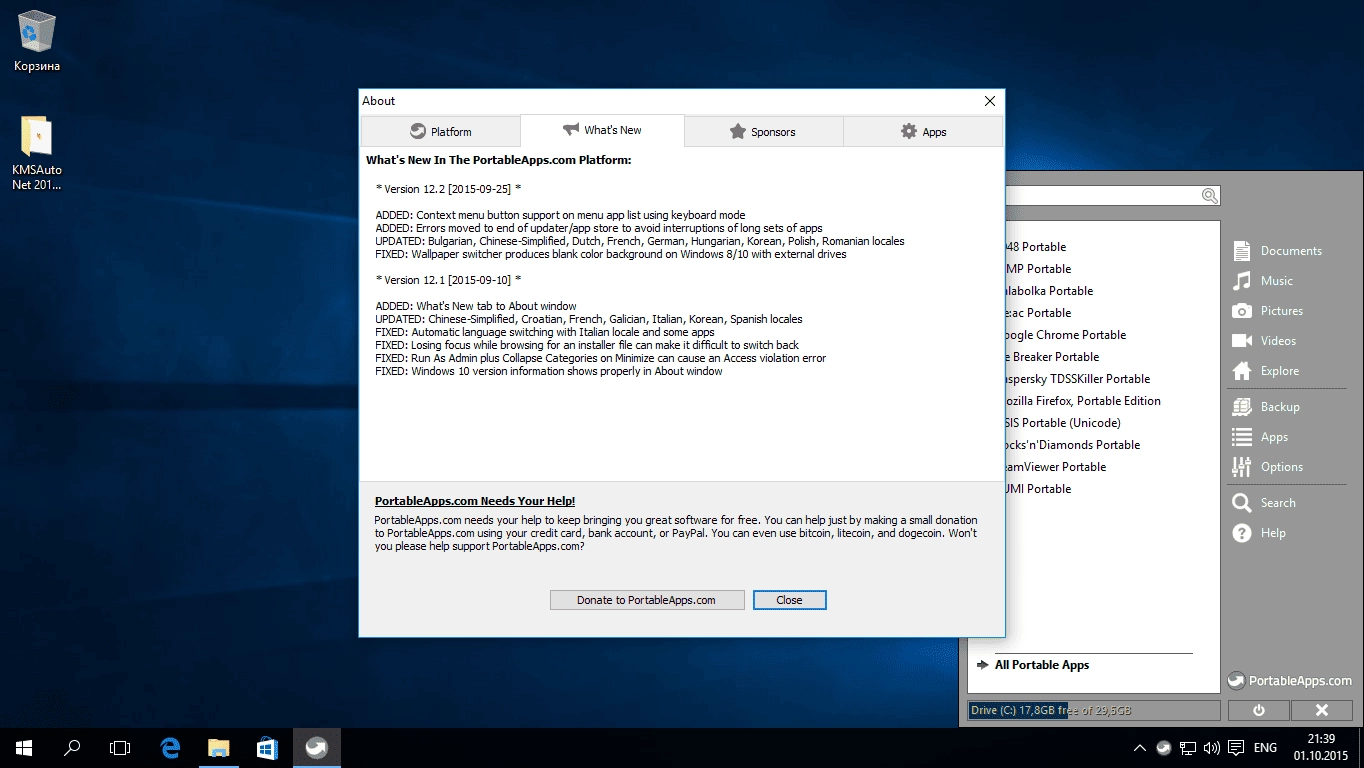
Task: Open the Windows Start menu
Action: pos(24,747)
